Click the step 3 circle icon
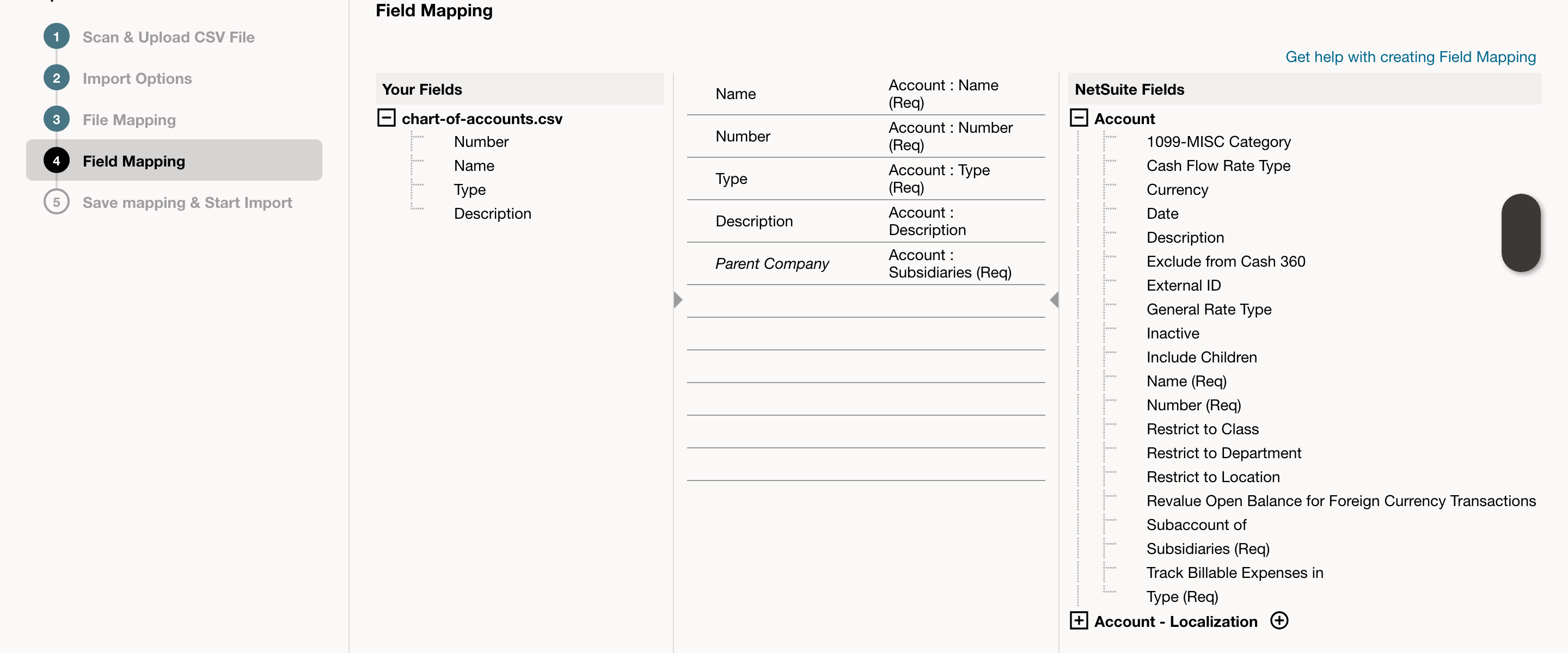This screenshot has height=653, width=1568. pyautogui.click(x=57, y=119)
